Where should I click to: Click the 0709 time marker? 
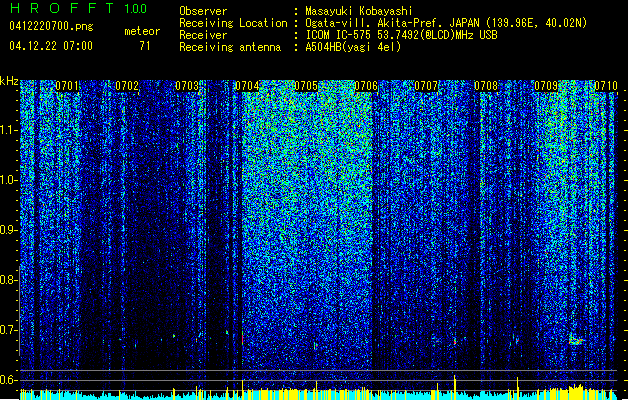click(x=546, y=86)
